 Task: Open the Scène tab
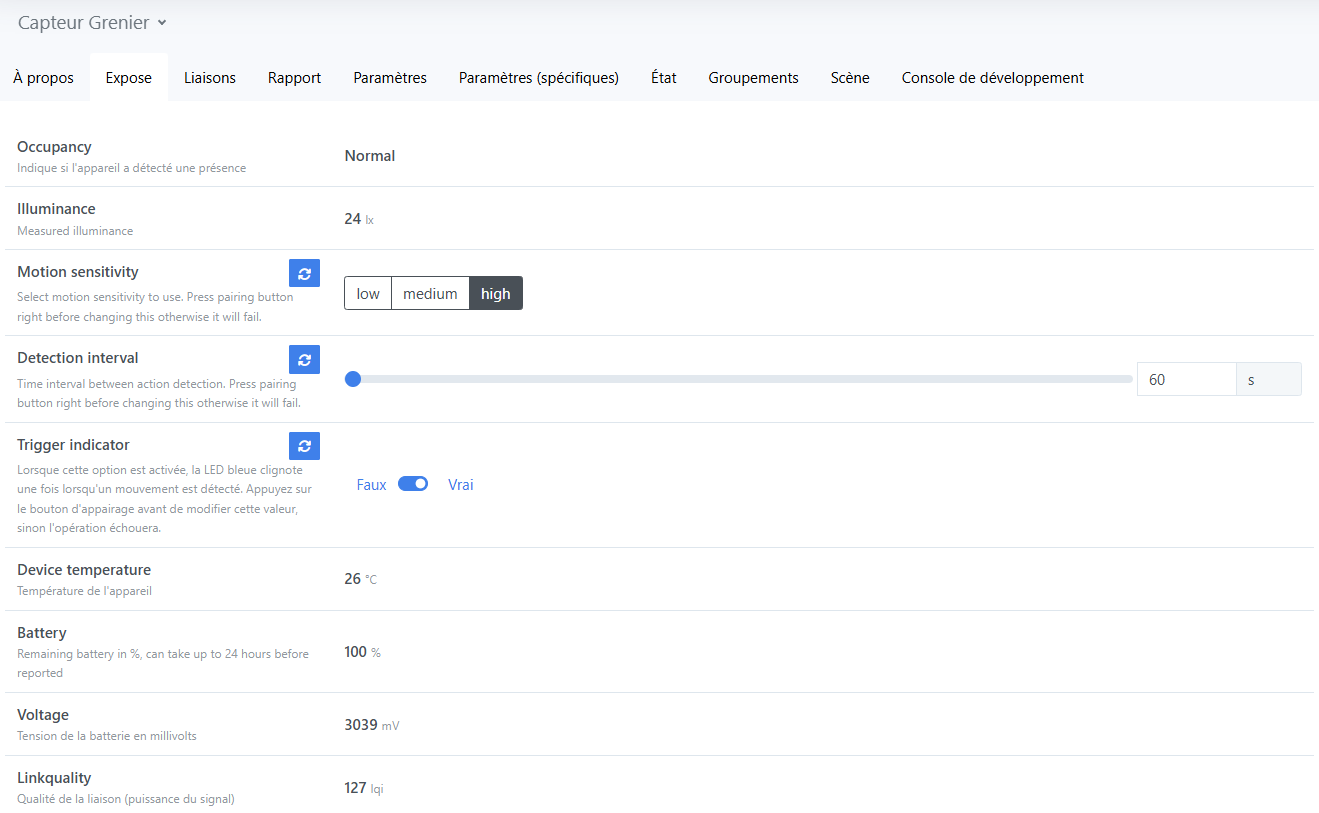point(850,77)
